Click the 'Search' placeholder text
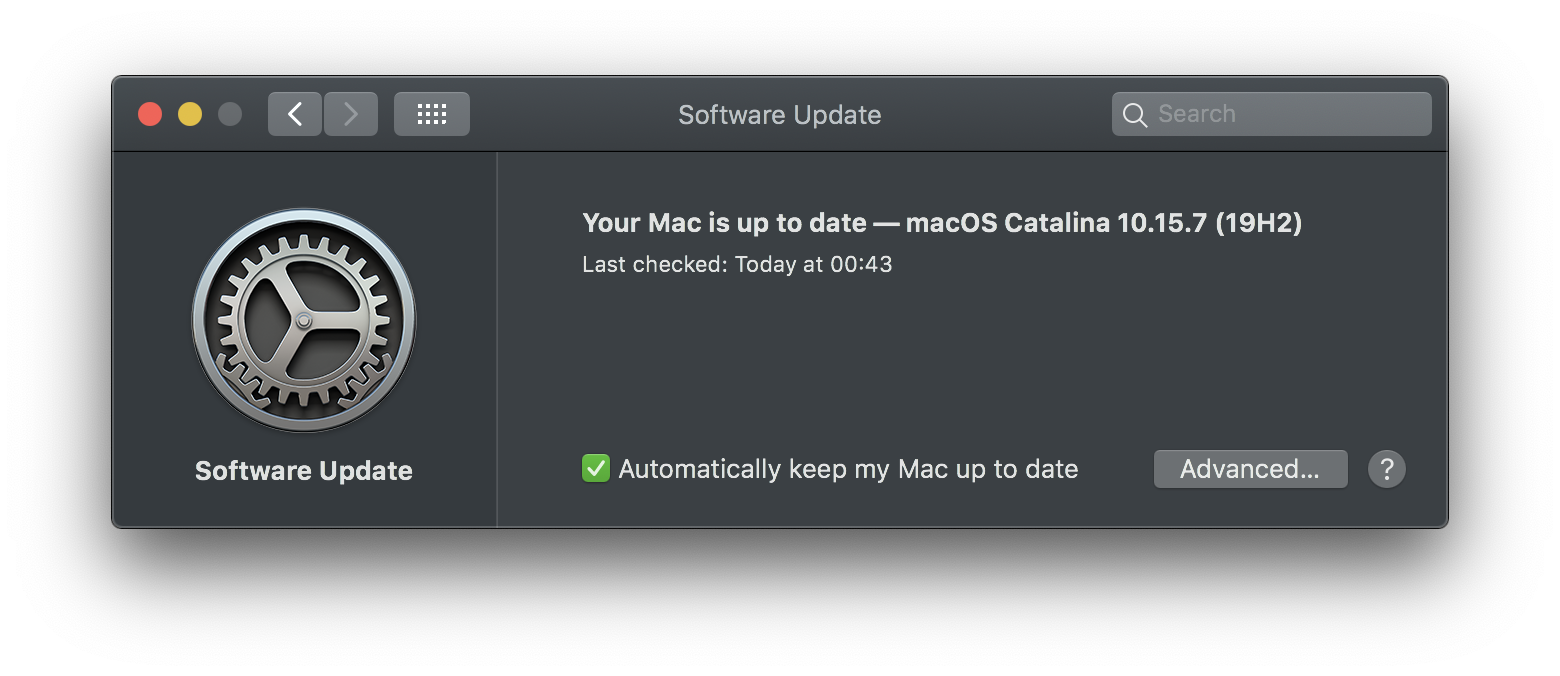 (x=1197, y=114)
